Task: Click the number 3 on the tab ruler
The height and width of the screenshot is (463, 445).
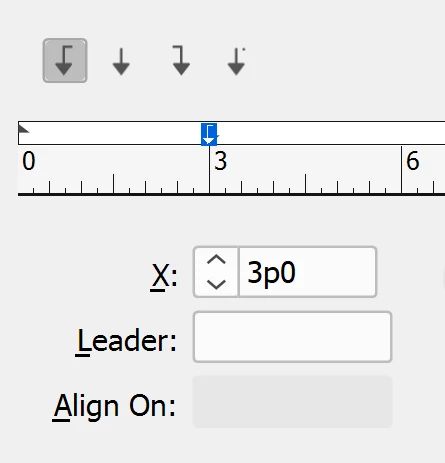Action: point(221,161)
